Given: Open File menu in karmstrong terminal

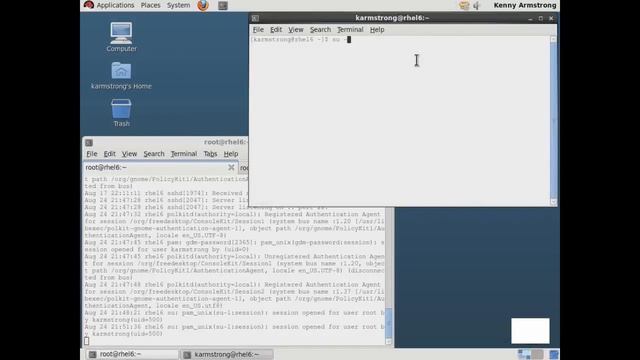Looking at the screenshot, I should tap(258, 29).
